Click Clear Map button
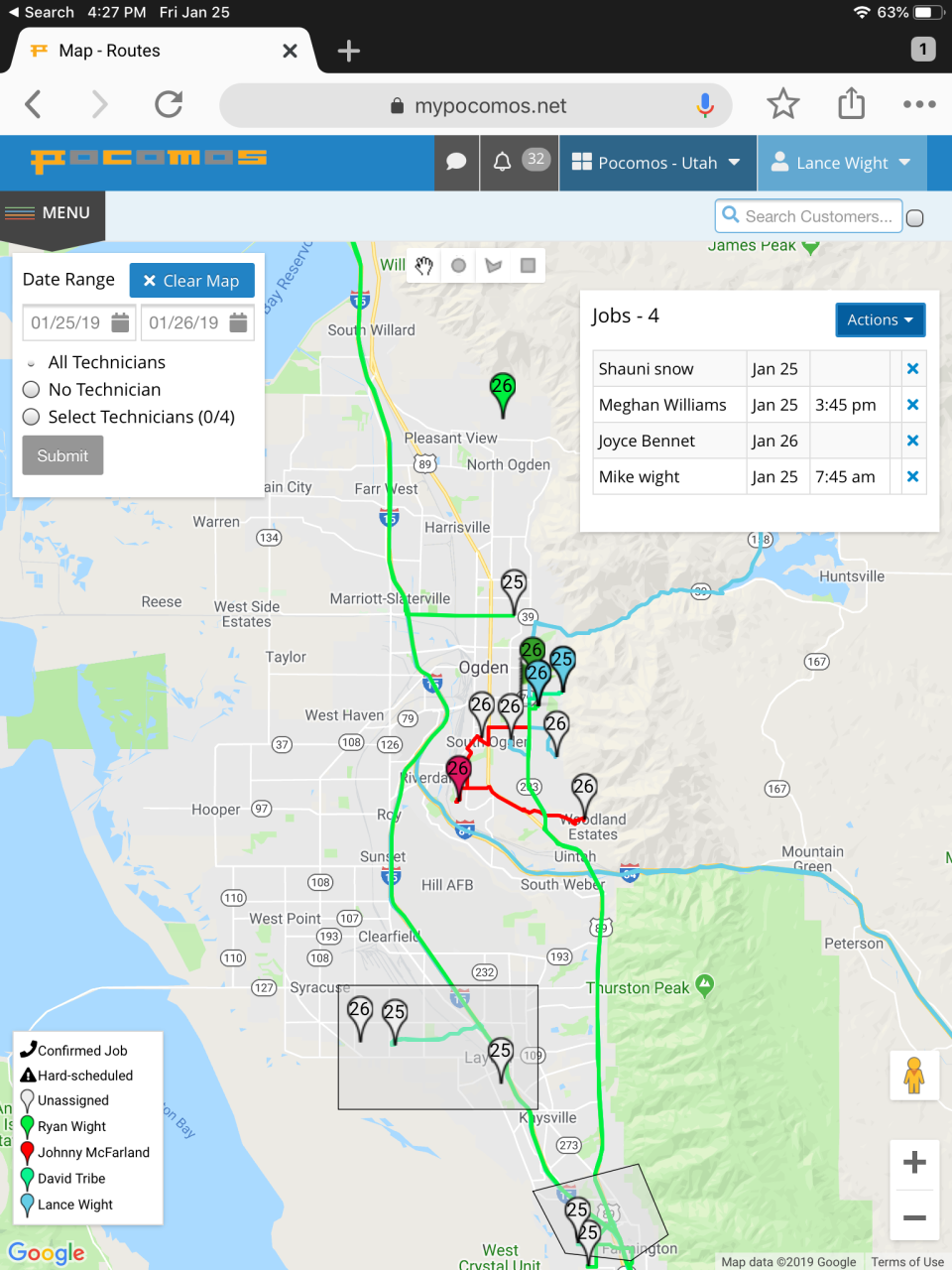Image resolution: width=952 pixels, height=1270 pixels. [191, 281]
